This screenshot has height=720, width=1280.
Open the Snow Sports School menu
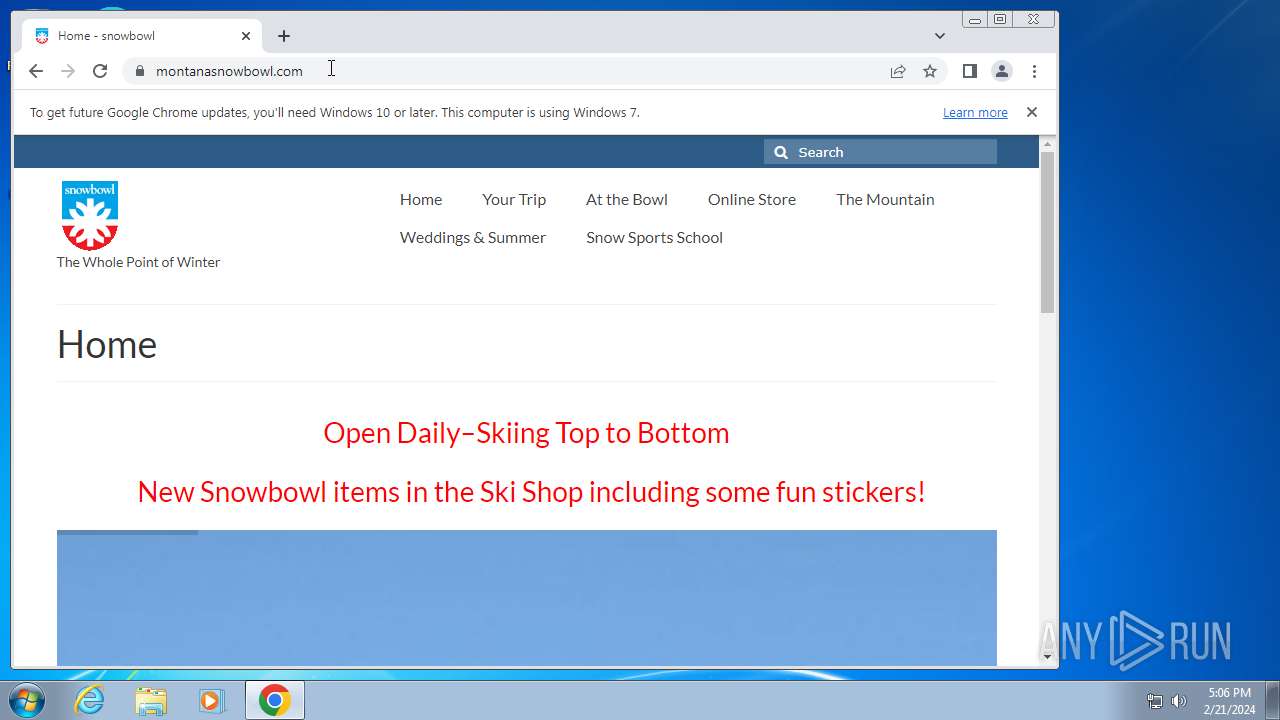[x=654, y=237]
